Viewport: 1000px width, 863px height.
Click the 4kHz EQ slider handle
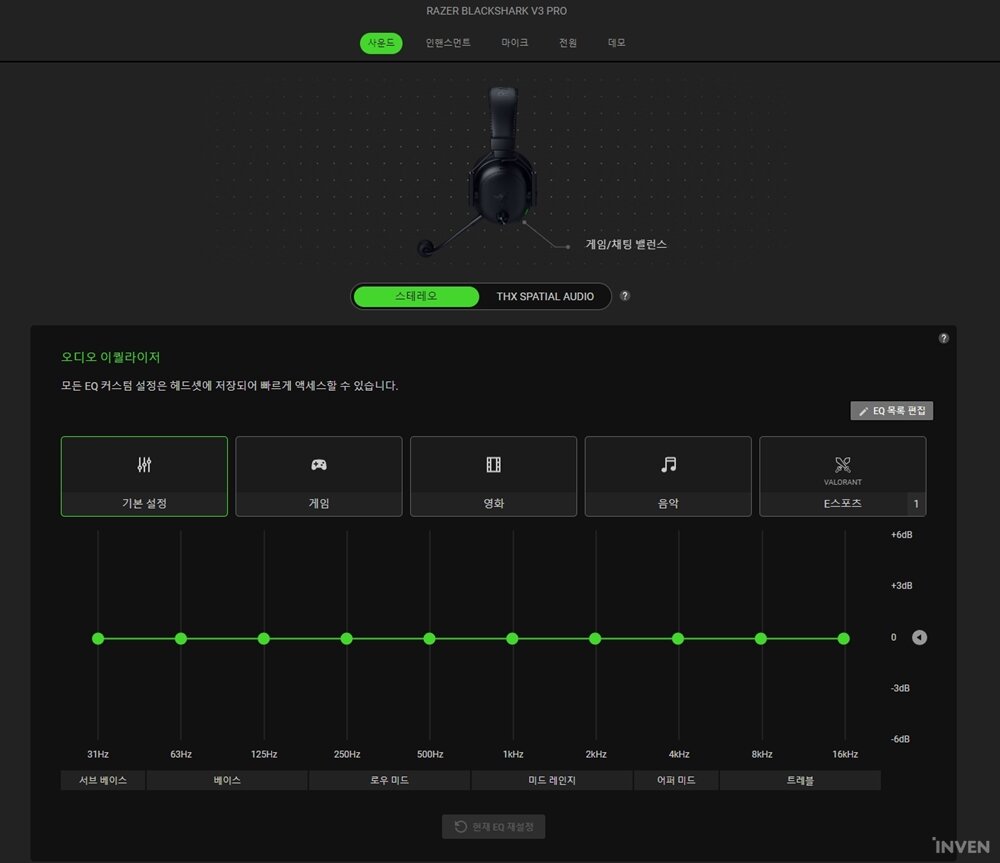click(678, 638)
